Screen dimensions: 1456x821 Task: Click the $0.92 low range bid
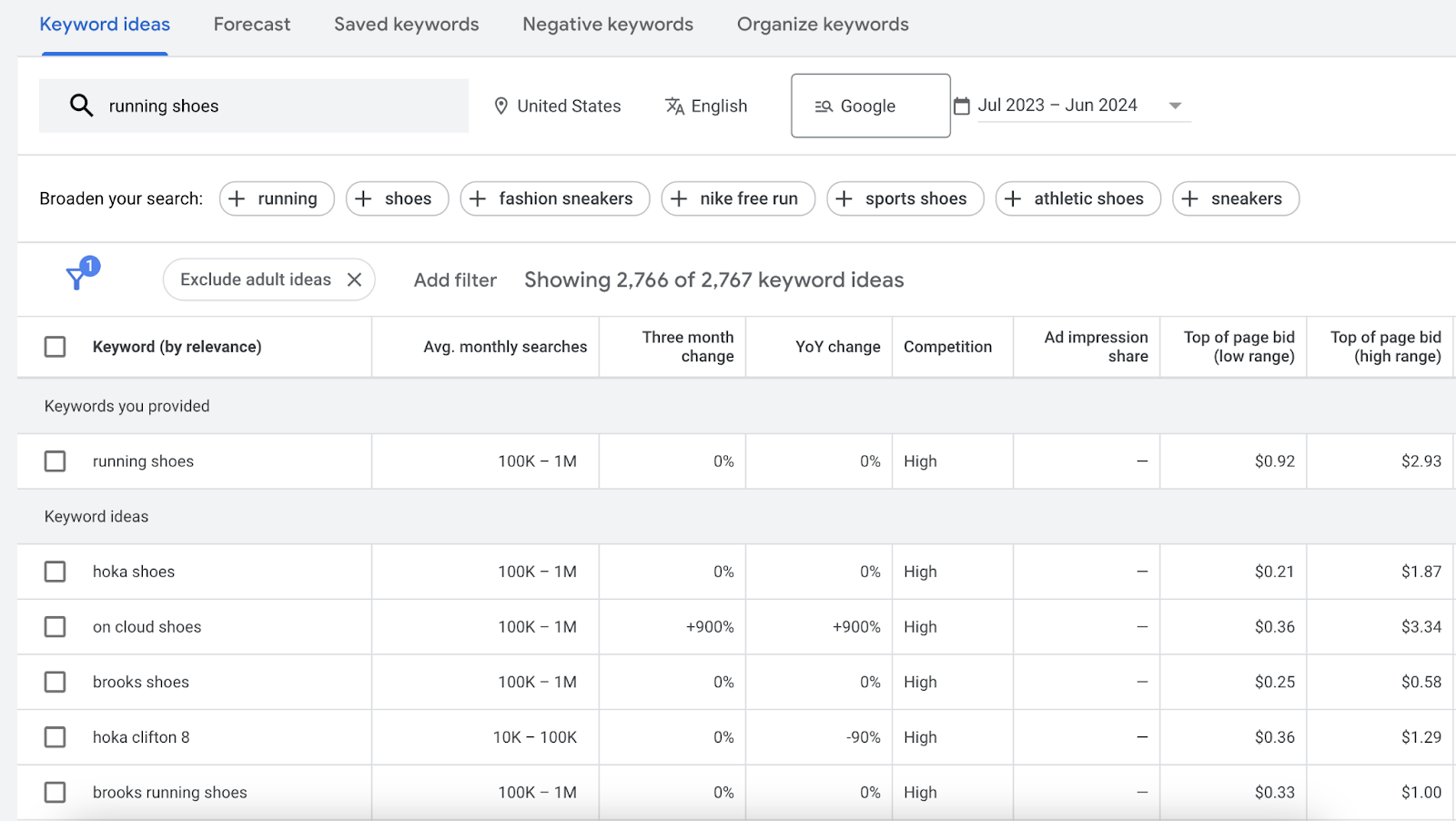[1275, 461]
